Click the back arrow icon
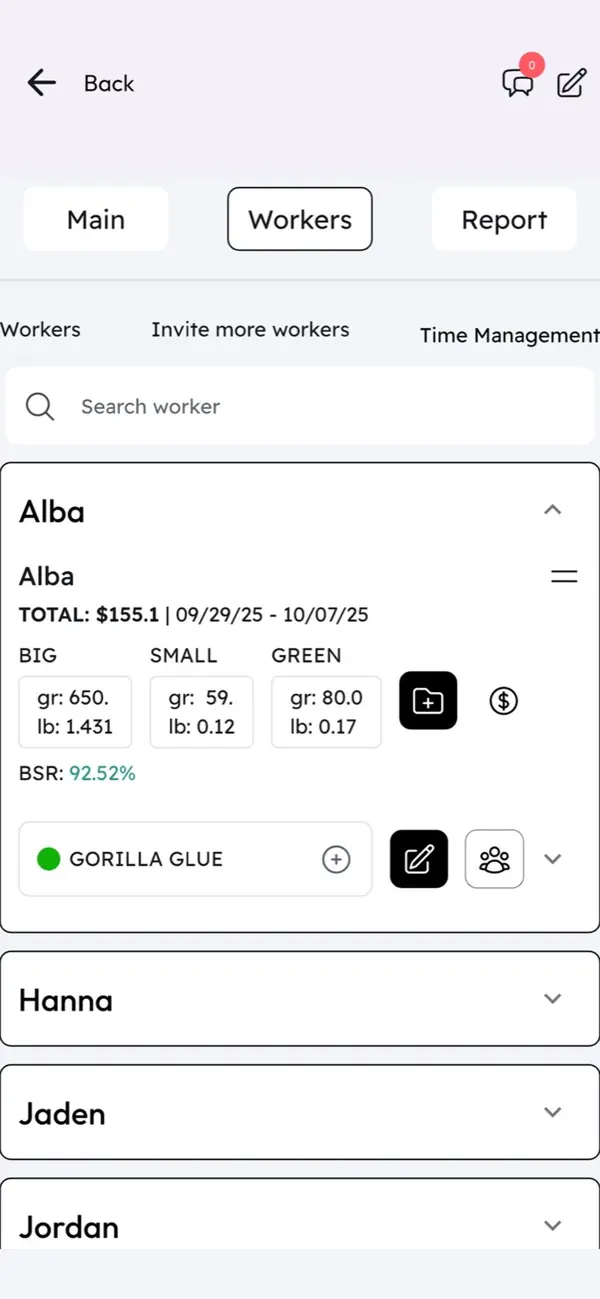Screen dimensions: 600x1299 40,83
